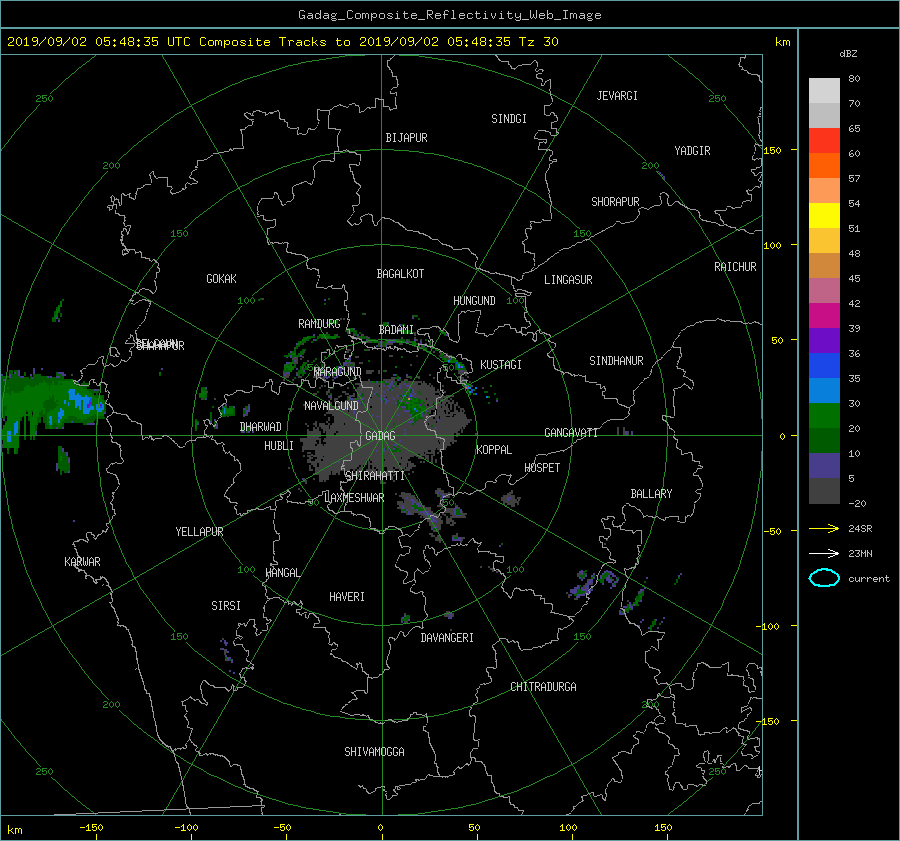Click the SHORAPUR city label

pos(615,202)
